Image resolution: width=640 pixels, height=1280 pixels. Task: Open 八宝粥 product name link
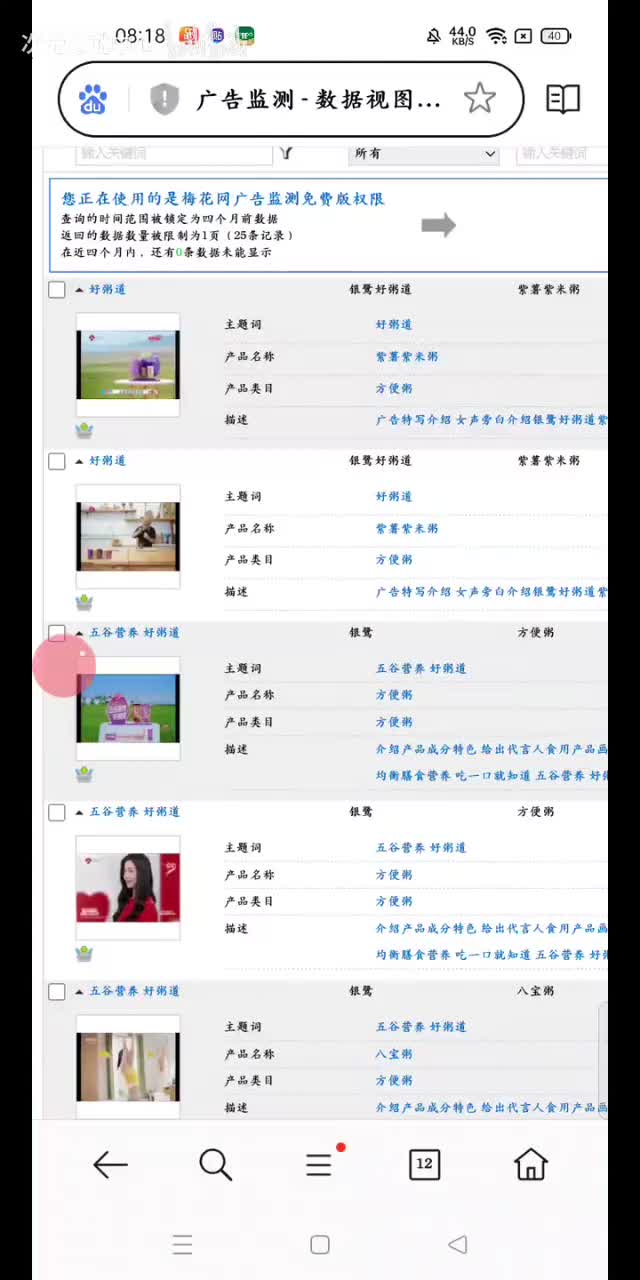(393, 1054)
